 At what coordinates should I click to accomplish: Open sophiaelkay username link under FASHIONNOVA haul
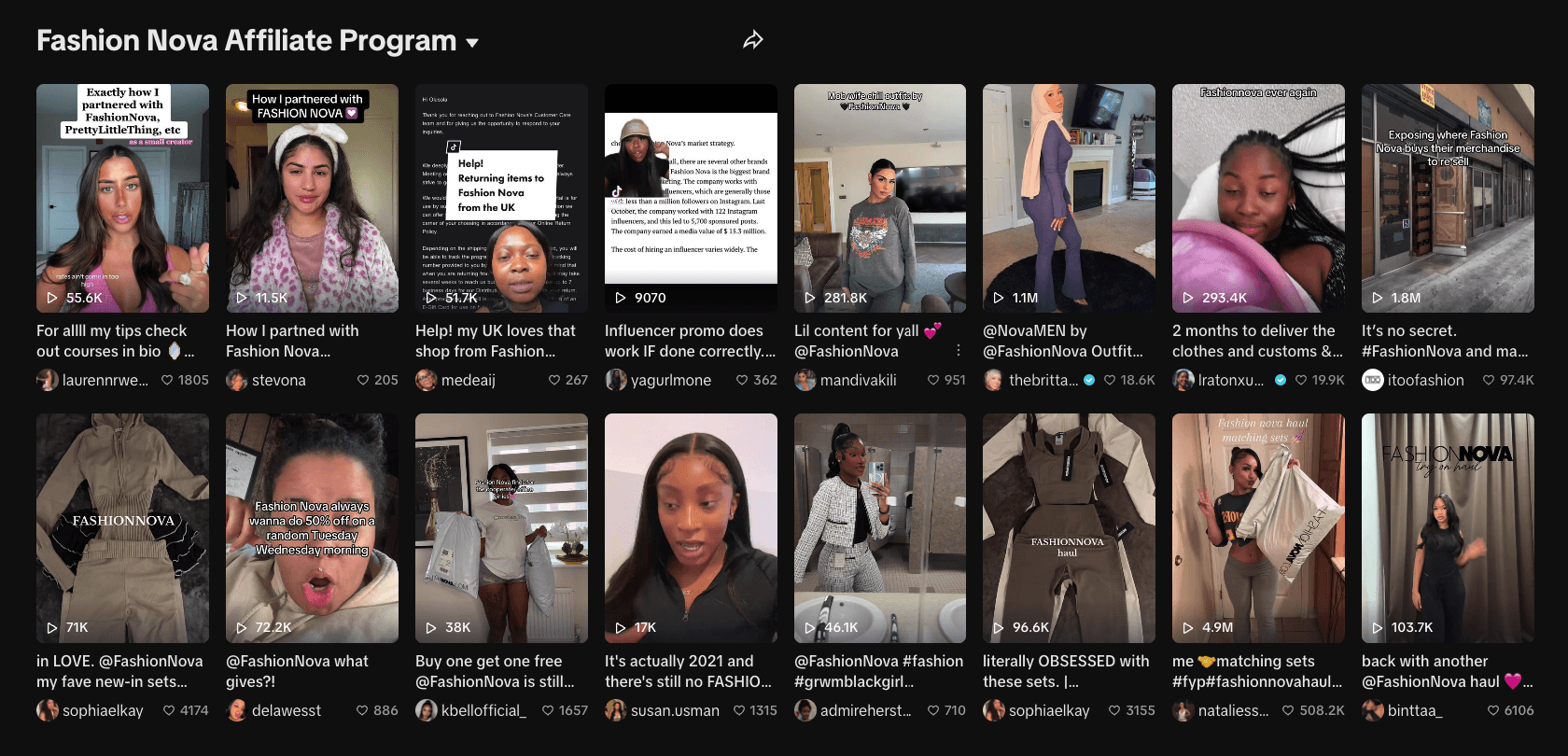(x=1048, y=710)
